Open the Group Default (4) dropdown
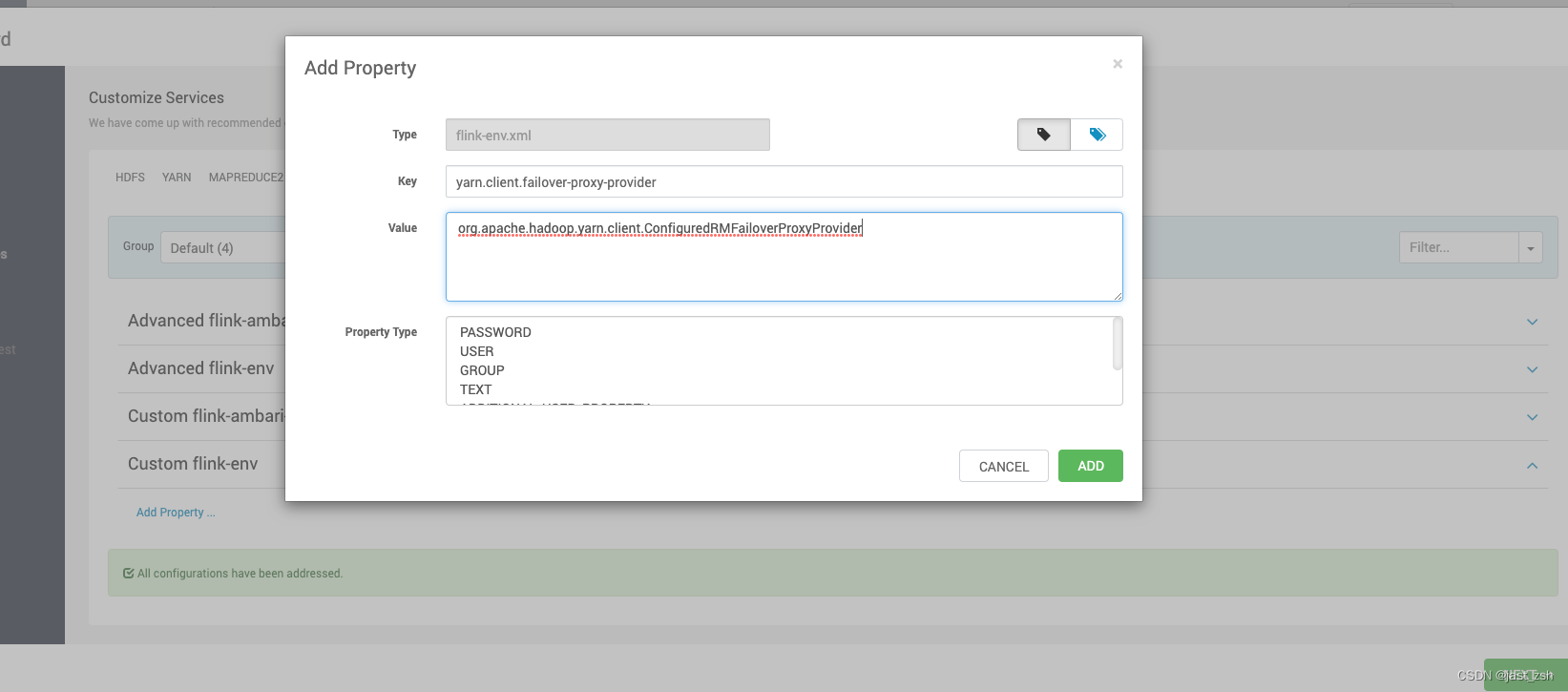This screenshot has width=1568, height=692. click(x=223, y=248)
